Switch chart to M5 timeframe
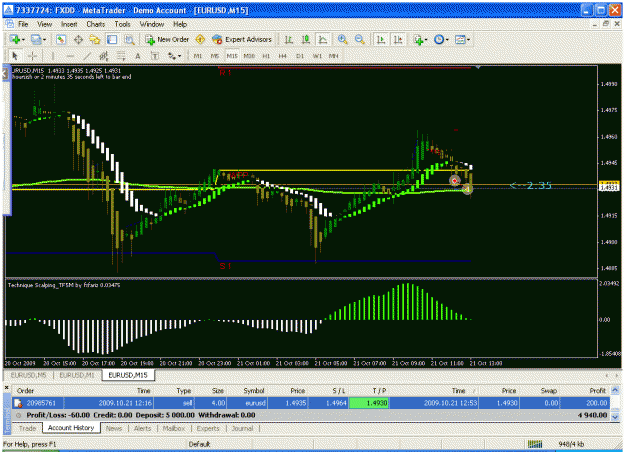The width and height of the screenshot is (625, 452). coord(215,56)
